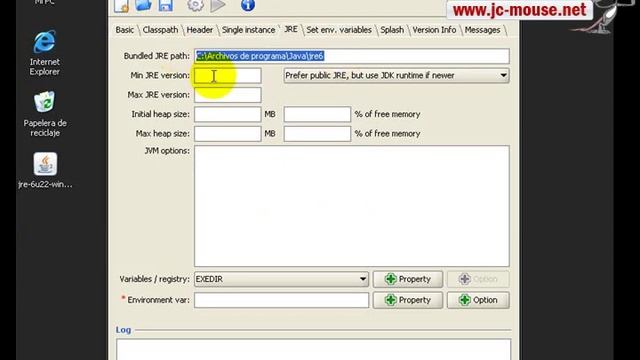Open the Prefer public JRE dropdown
640x360 pixels.
click(396, 76)
